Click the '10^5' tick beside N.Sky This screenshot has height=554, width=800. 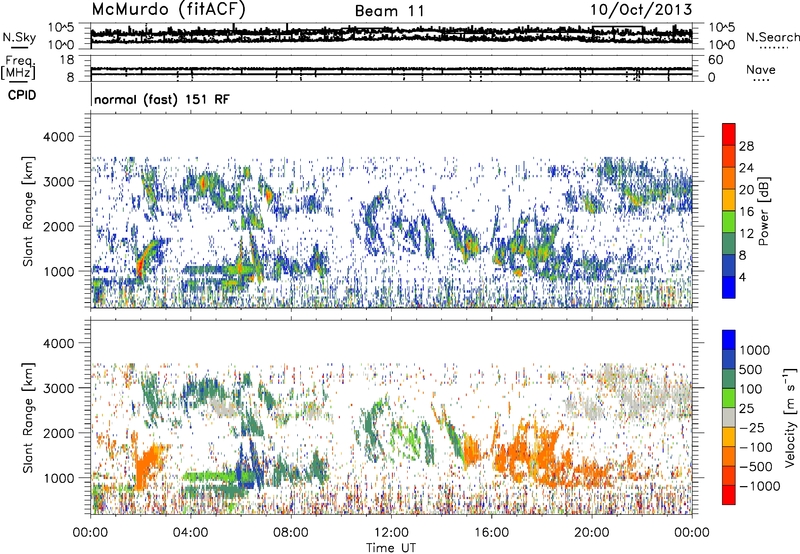pos(61,28)
